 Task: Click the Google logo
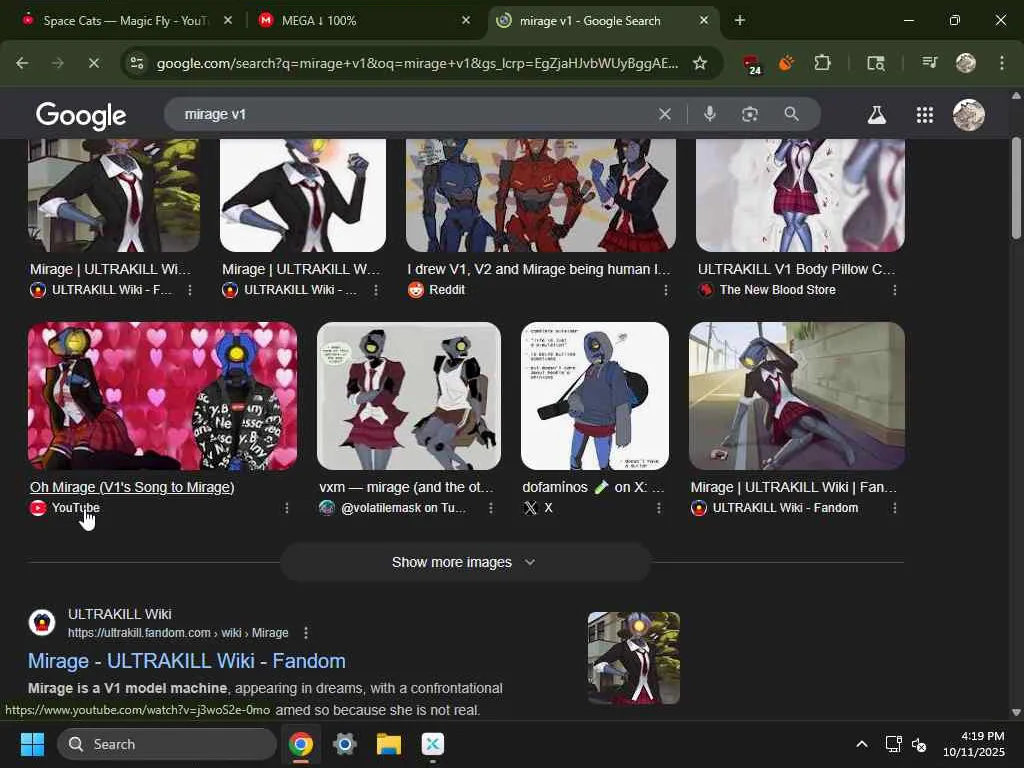pos(81,115)
